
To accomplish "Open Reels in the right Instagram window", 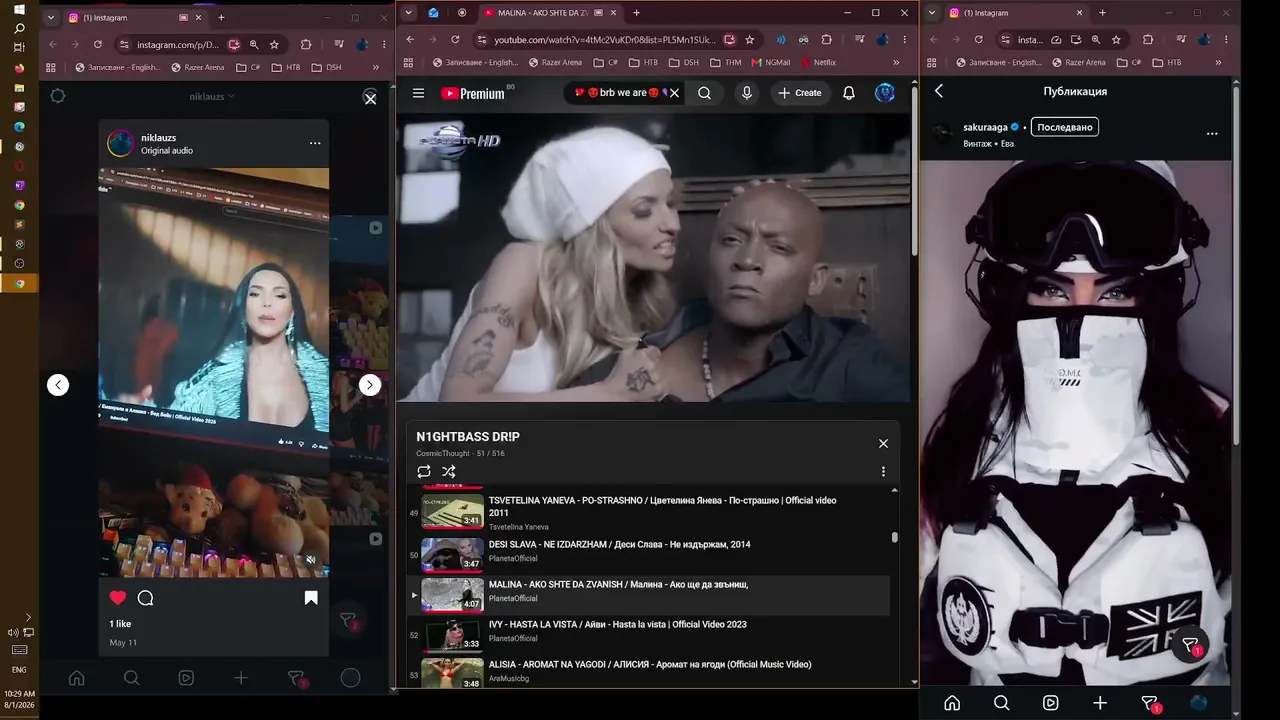I will 1050,703.
